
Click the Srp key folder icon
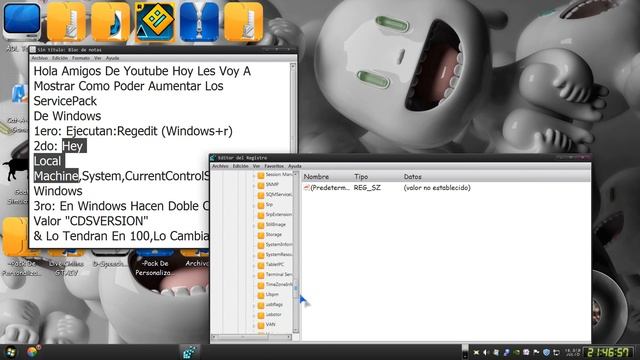(261, 205)
